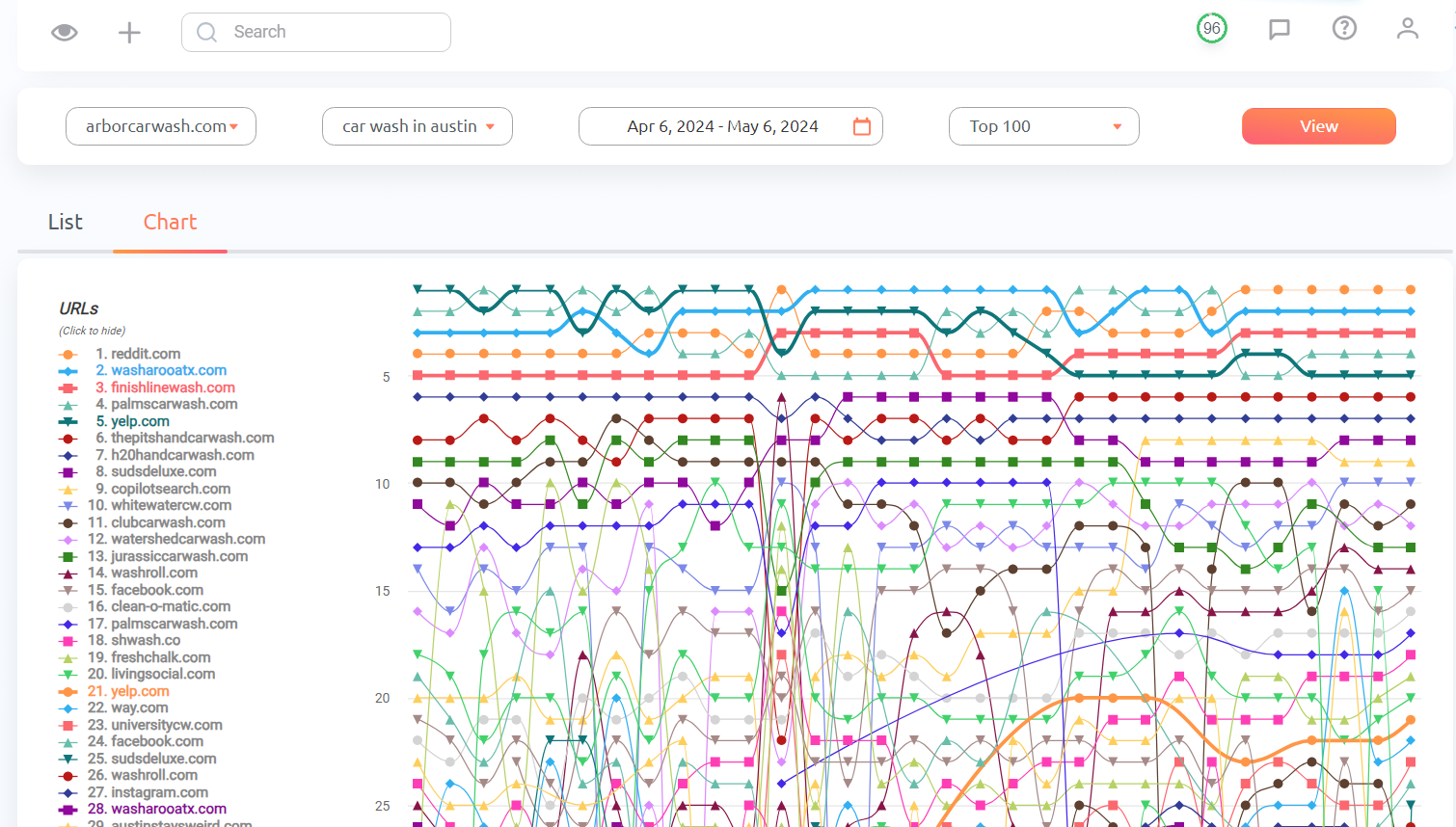Open the calendar icon in date range

coord(862,126)
